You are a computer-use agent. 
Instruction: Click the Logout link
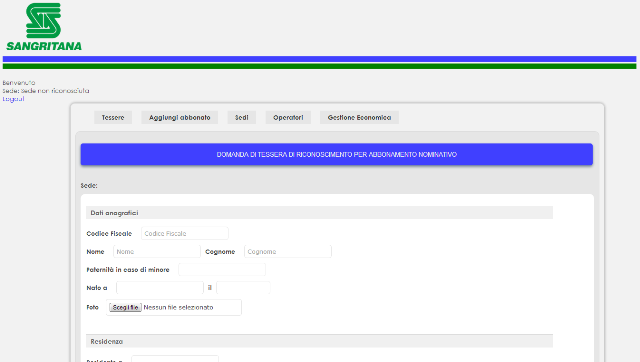(13, 99)
